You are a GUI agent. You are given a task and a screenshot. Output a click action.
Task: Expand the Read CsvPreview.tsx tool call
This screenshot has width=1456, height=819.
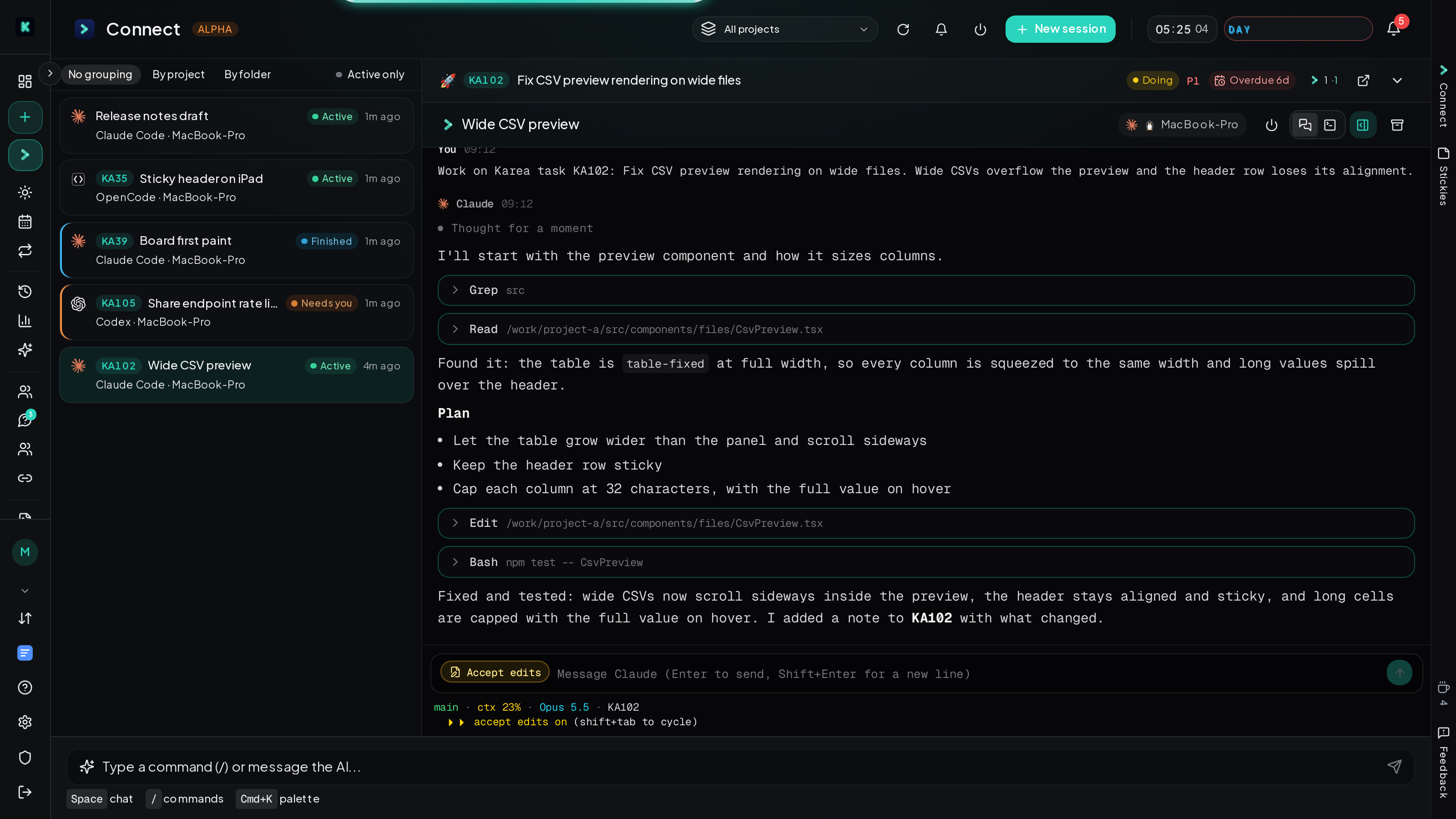coord(926,329)
